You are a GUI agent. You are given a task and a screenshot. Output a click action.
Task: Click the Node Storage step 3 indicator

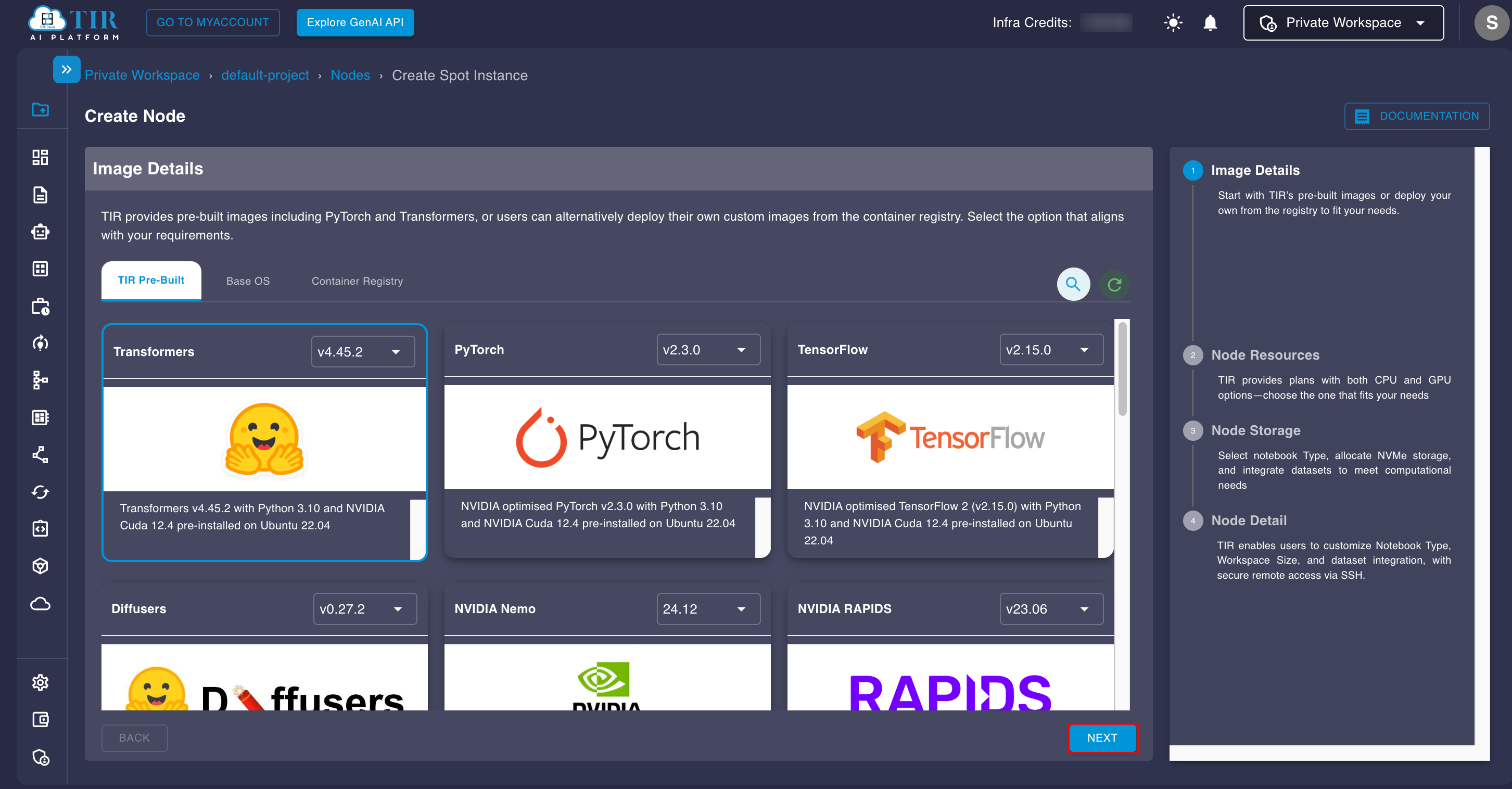click(1192, 430)
